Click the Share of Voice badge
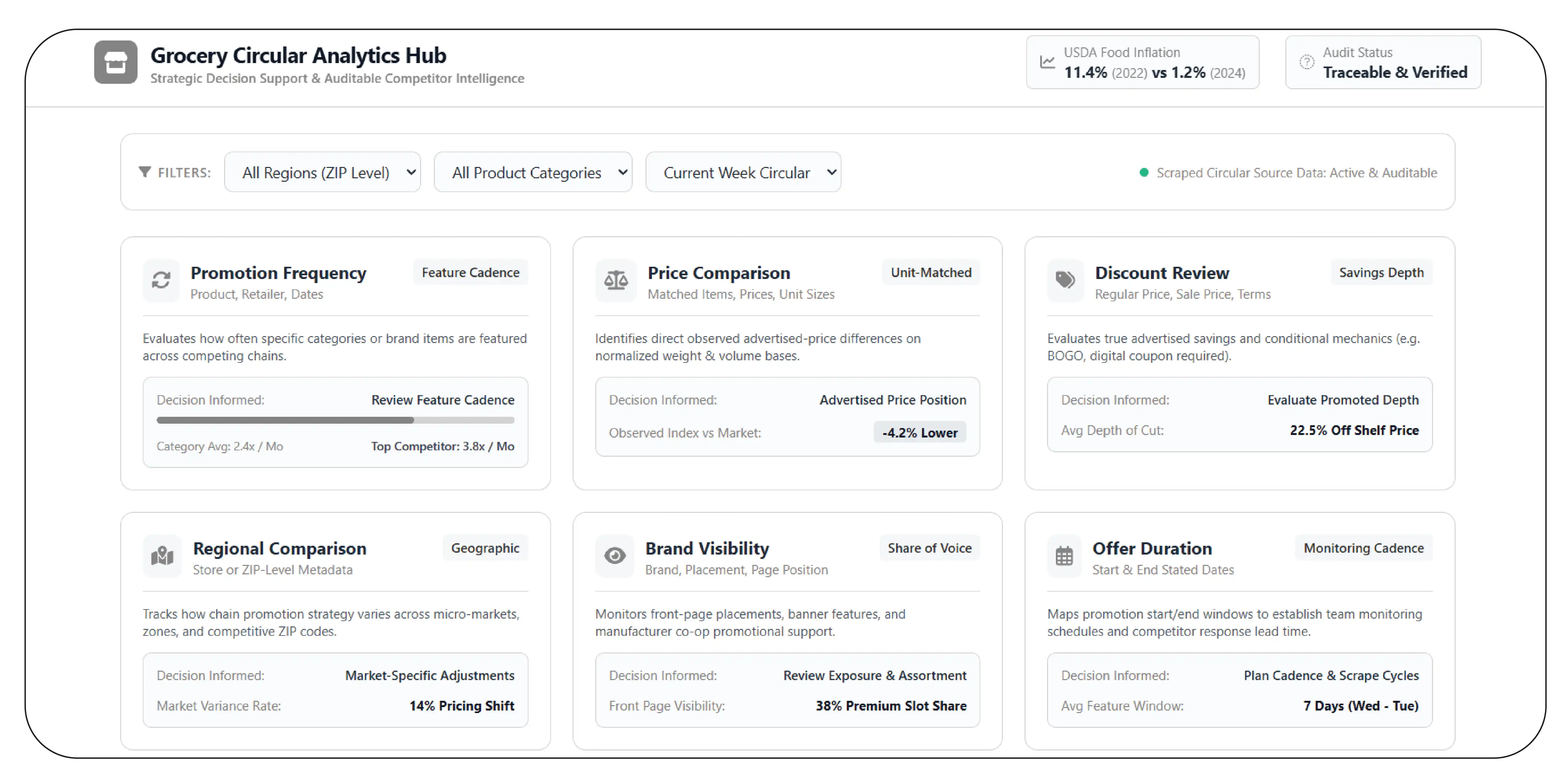This screenshot has width=1568, height=778. coord(929,548)
